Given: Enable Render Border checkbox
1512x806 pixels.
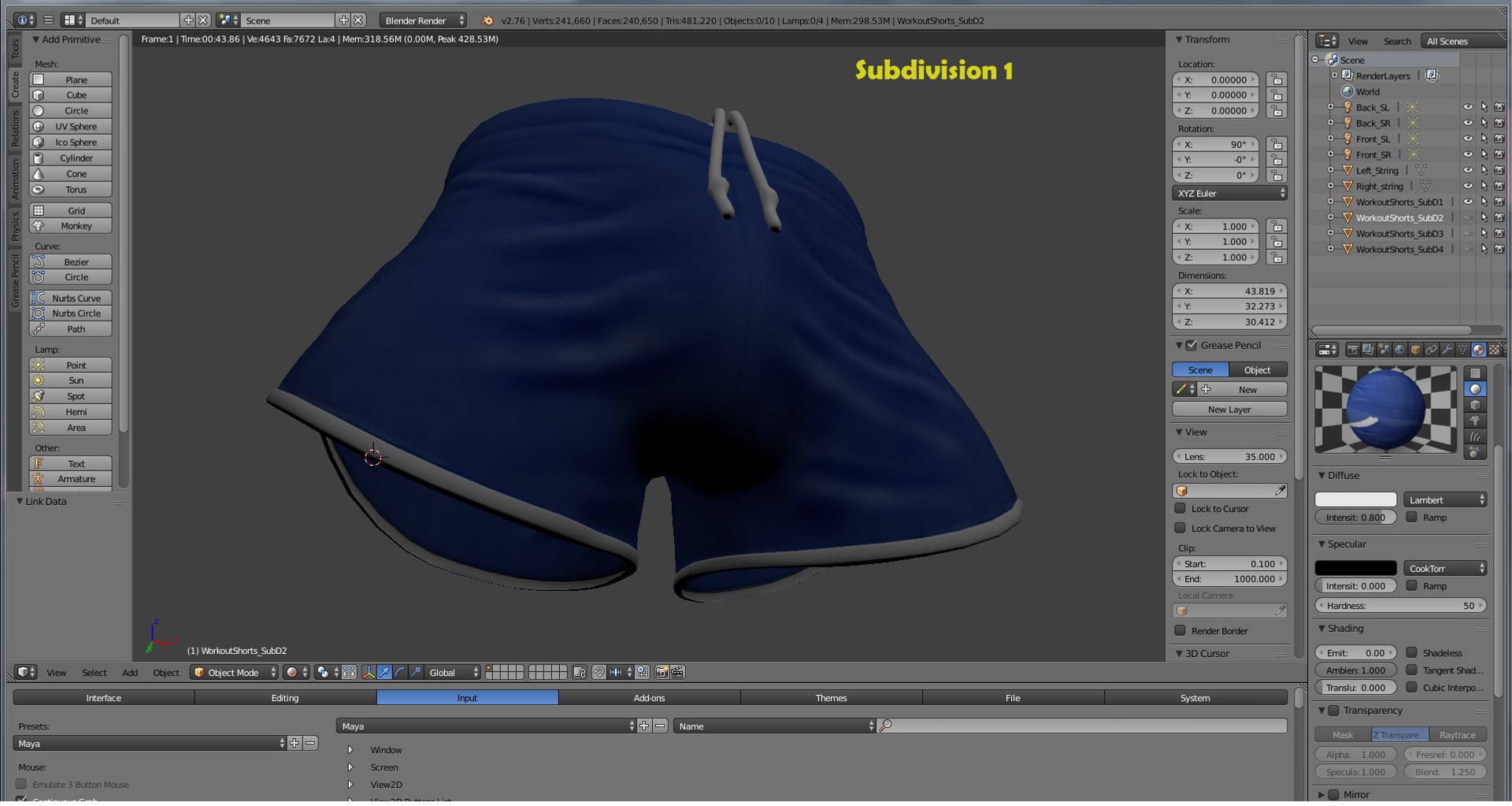Looking at the screenshot, I should pyautogui.click(x=1180, y=631).
